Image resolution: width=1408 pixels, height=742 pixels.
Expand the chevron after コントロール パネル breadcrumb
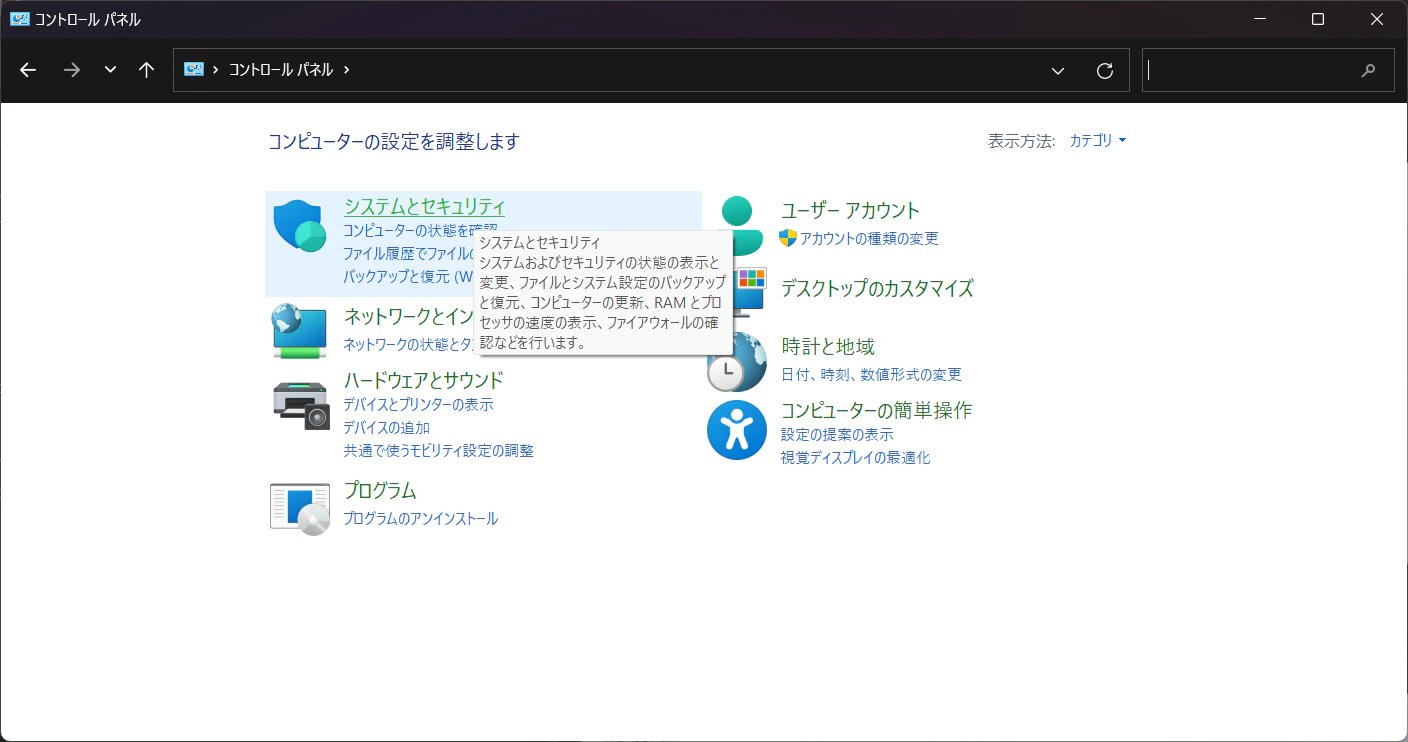pyautogui.click(x=347, y=70)
